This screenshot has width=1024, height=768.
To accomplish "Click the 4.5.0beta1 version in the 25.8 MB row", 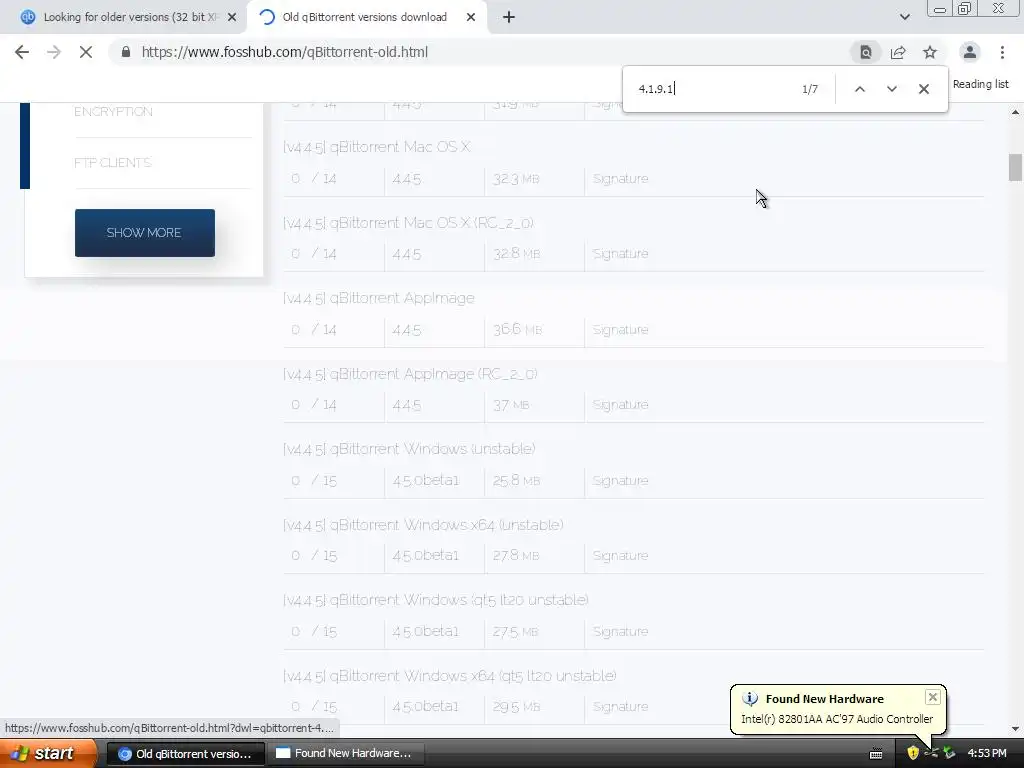I will [426, 481].
